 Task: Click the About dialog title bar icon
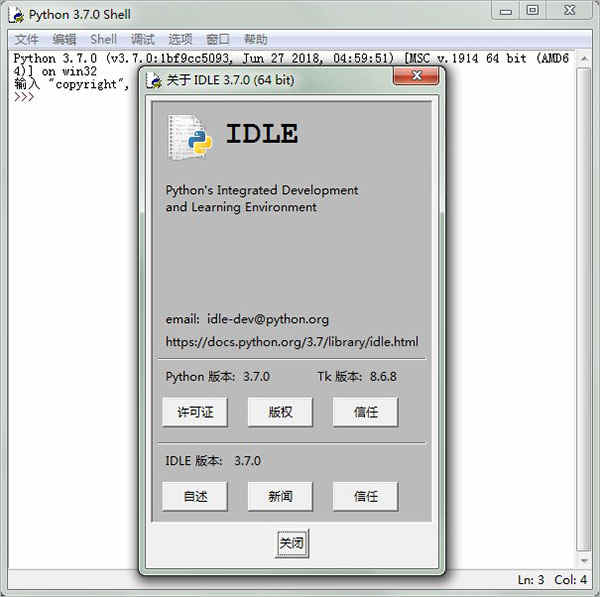tap(154, 80)
